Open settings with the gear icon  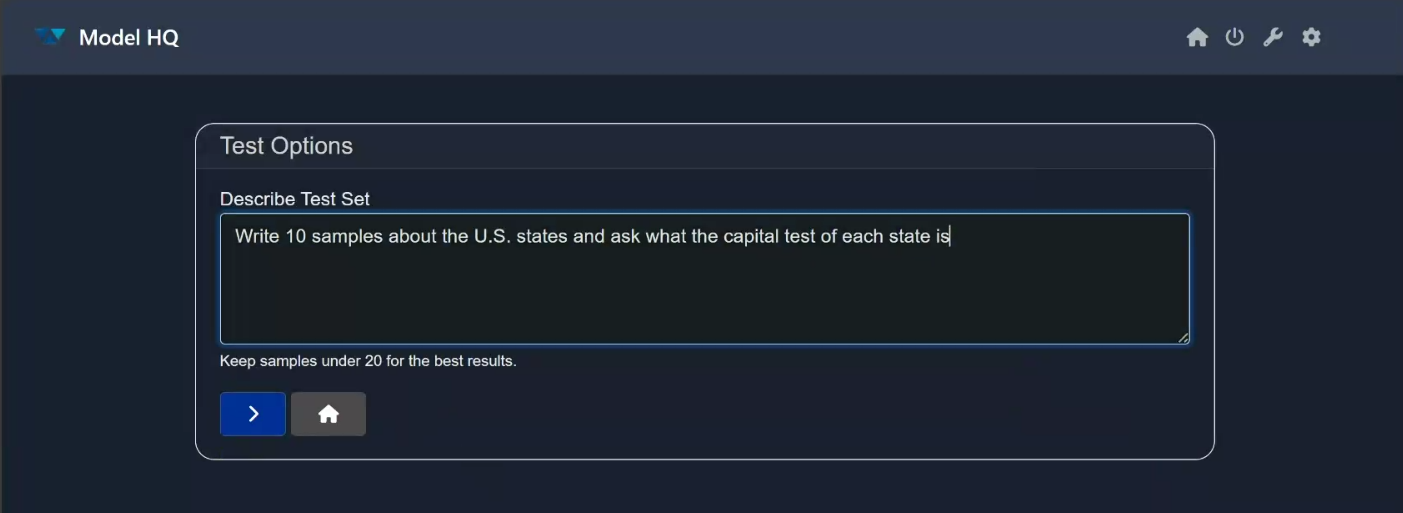pos(1311,38)
